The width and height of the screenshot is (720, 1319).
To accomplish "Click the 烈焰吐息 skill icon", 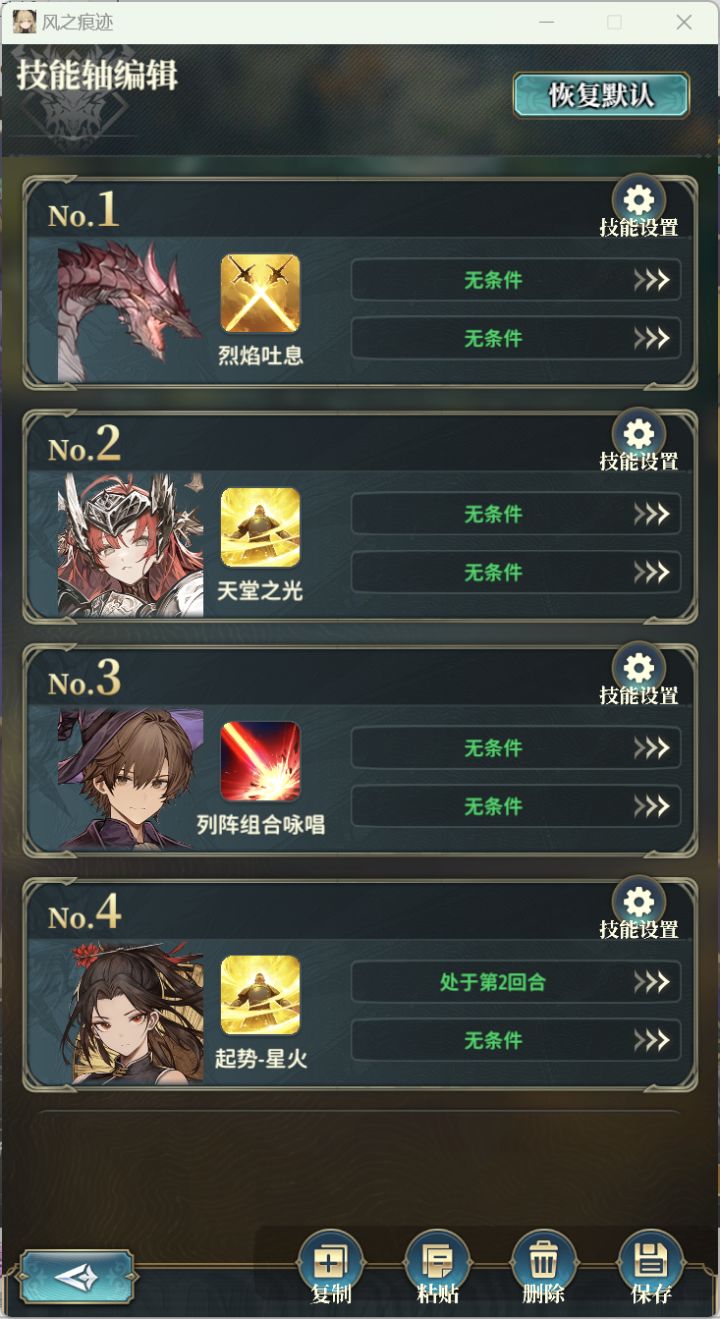I will (260, 293).
